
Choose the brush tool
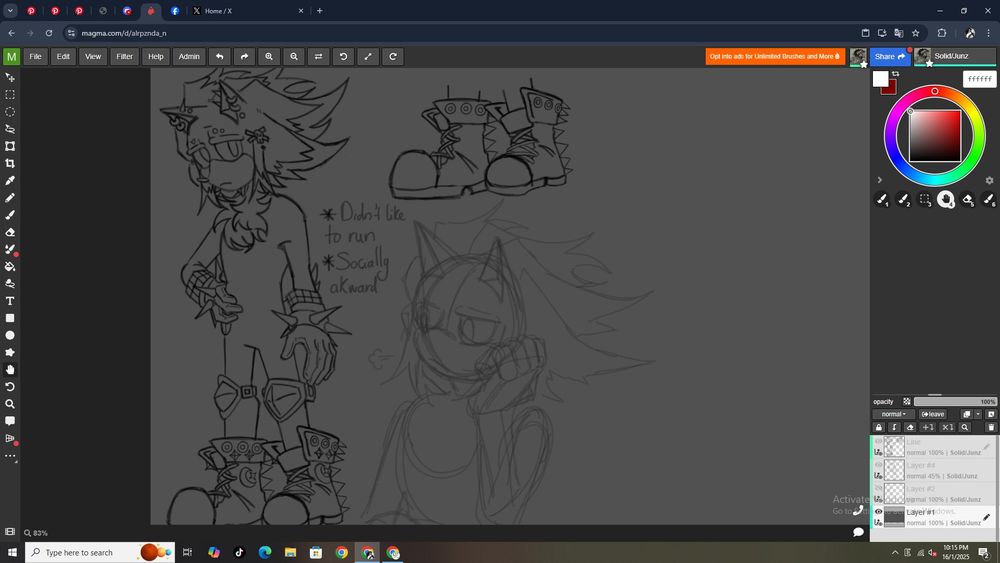click(10, 215)
